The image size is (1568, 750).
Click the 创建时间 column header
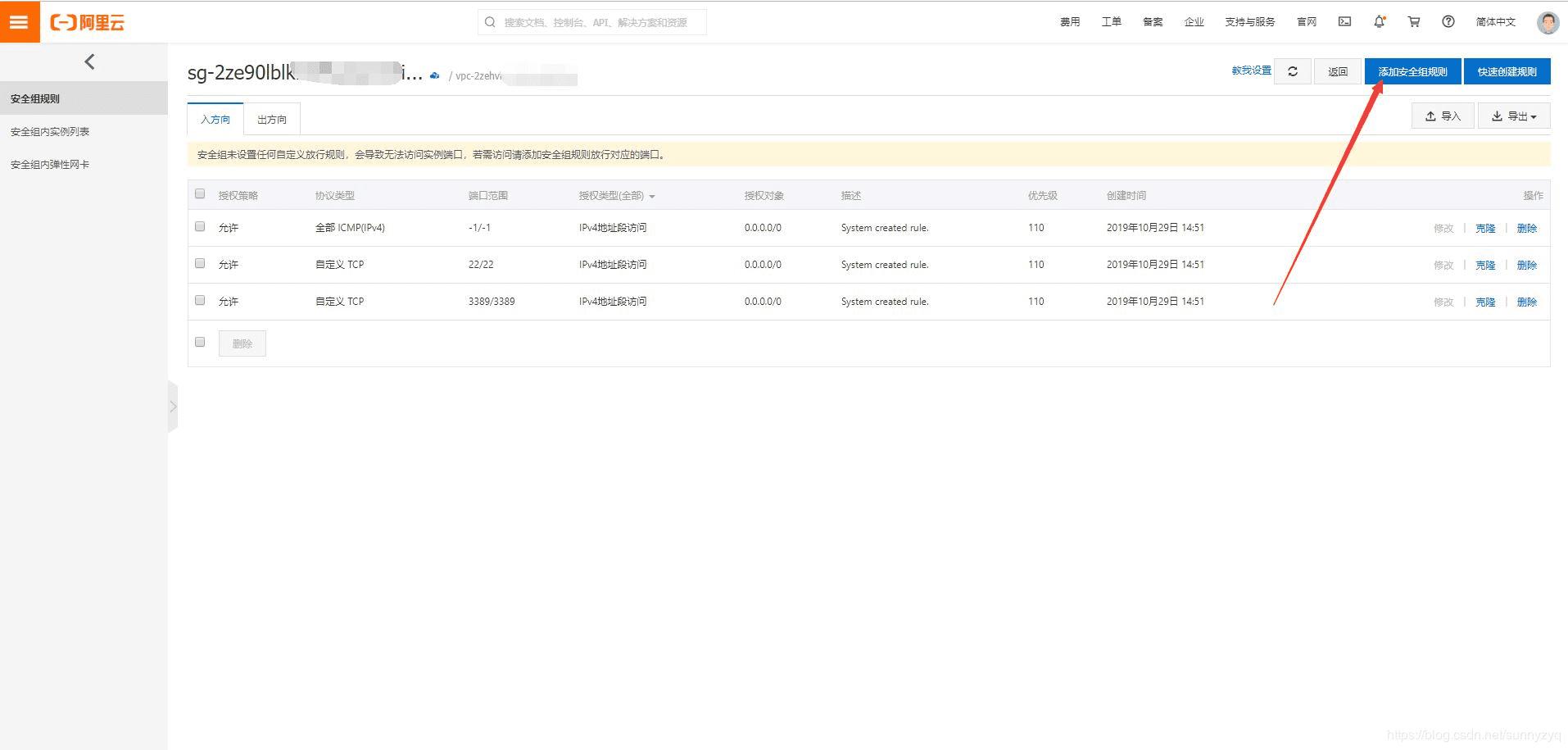(x=1126, y=196)
